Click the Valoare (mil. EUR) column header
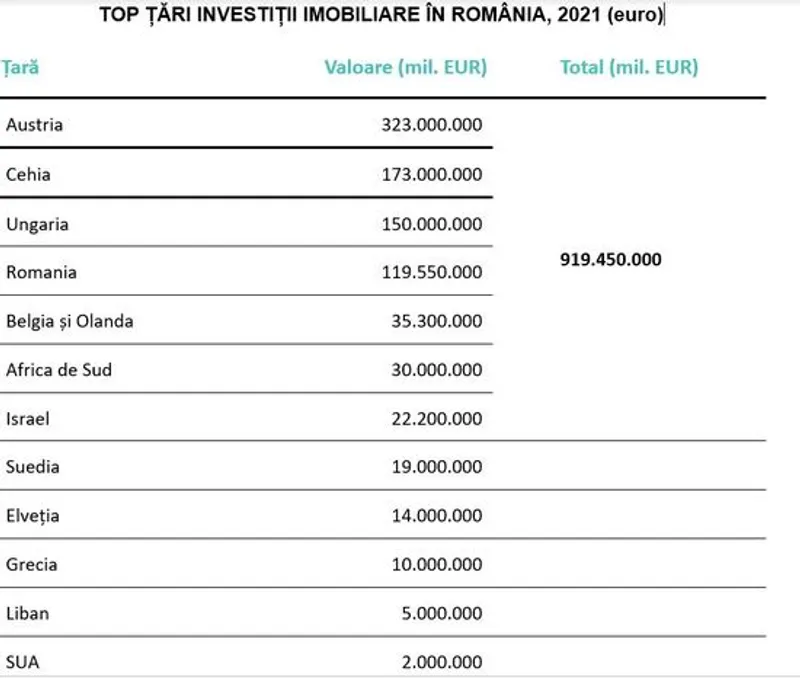Image resolution: width=800 pixels, height=678 pixels. tap(405, 68)
